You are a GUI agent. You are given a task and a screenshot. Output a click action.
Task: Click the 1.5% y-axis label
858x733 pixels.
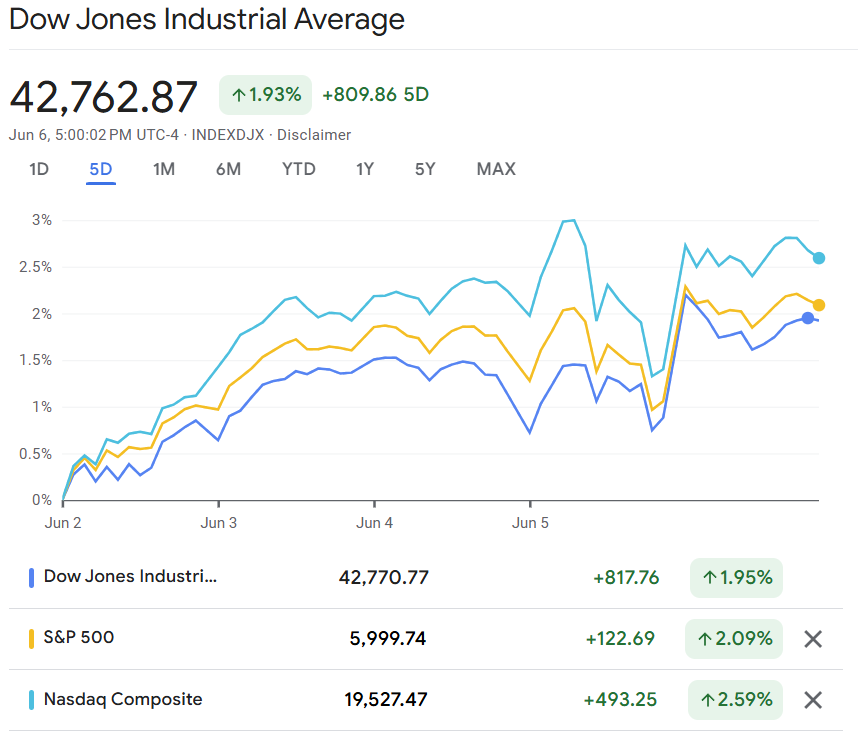(36, 360)
